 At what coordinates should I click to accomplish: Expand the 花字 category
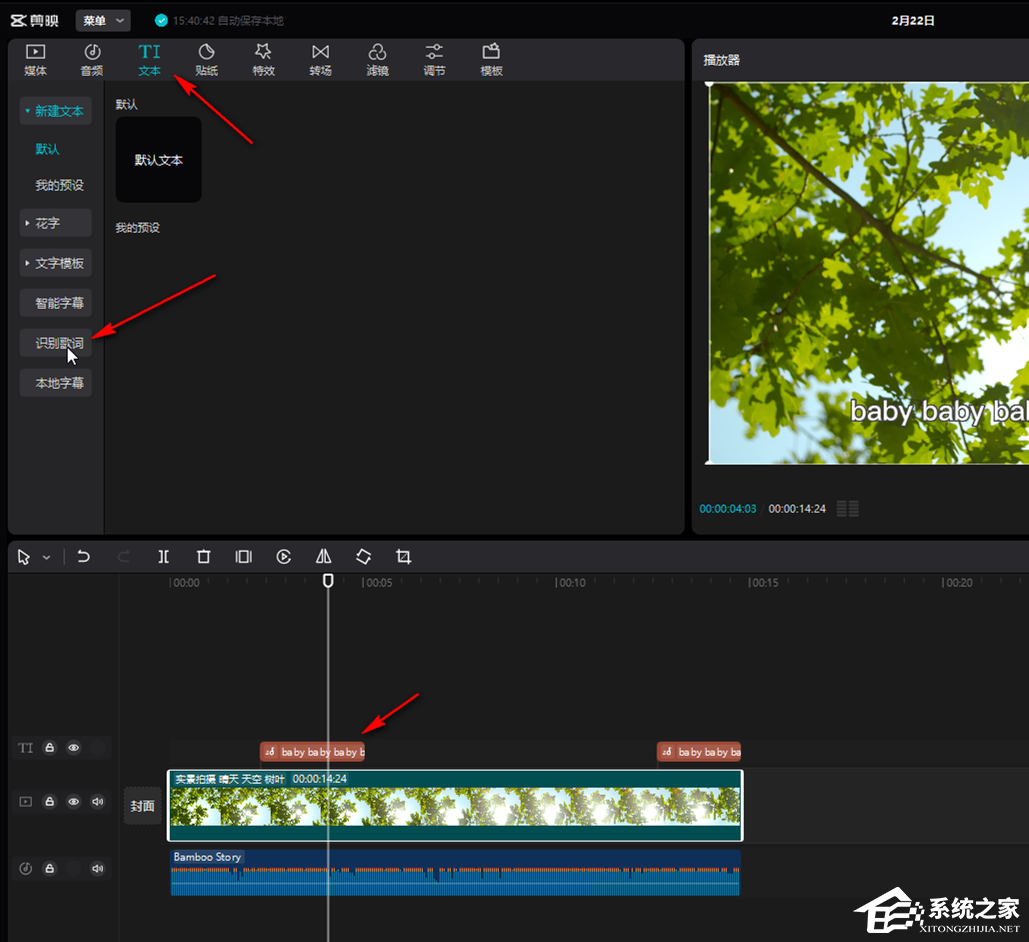(56, 223)
